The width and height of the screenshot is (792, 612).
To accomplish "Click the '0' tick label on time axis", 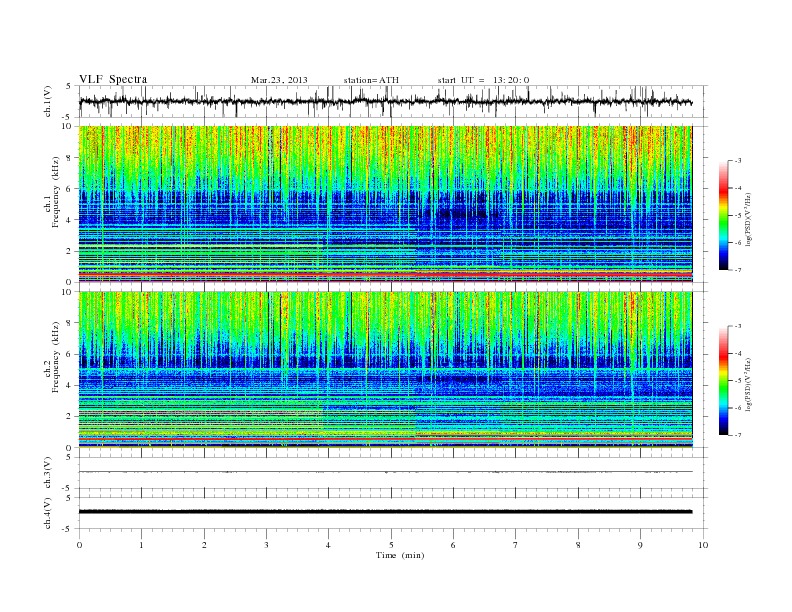I will [x=79, y=545].
